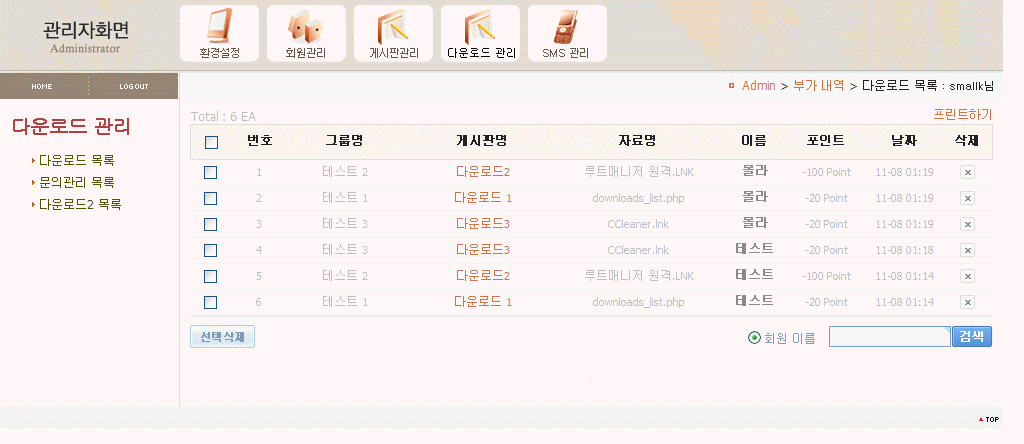Open 문의관리 목록 in the side menu
Screen dimensions: 1024x444
(76, 182)
